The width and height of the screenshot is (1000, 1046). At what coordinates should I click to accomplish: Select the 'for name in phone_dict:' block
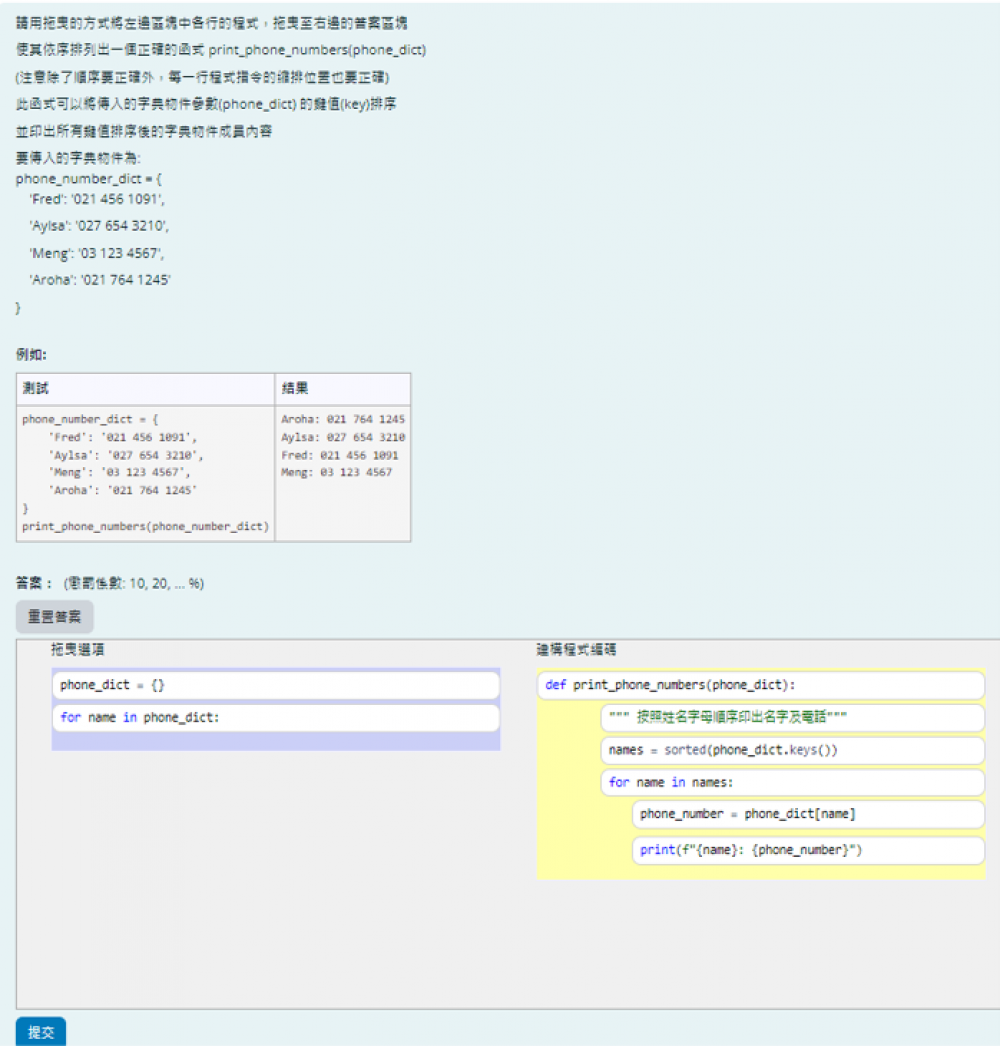pyautogui.click(x=275, y=718)
